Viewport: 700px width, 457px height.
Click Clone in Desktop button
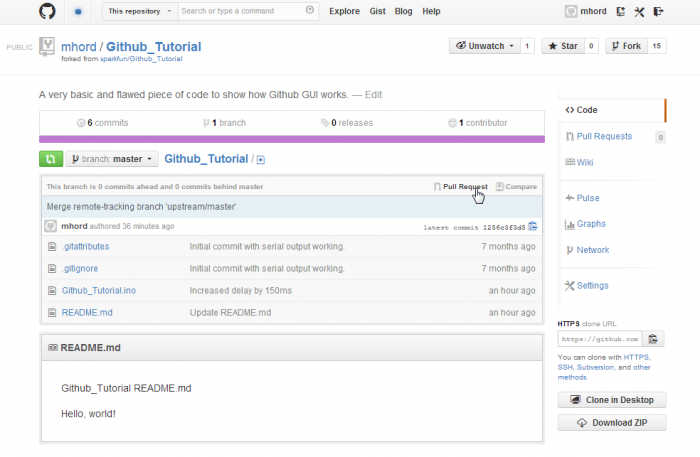pyautogui.click(x=612, y=400)
